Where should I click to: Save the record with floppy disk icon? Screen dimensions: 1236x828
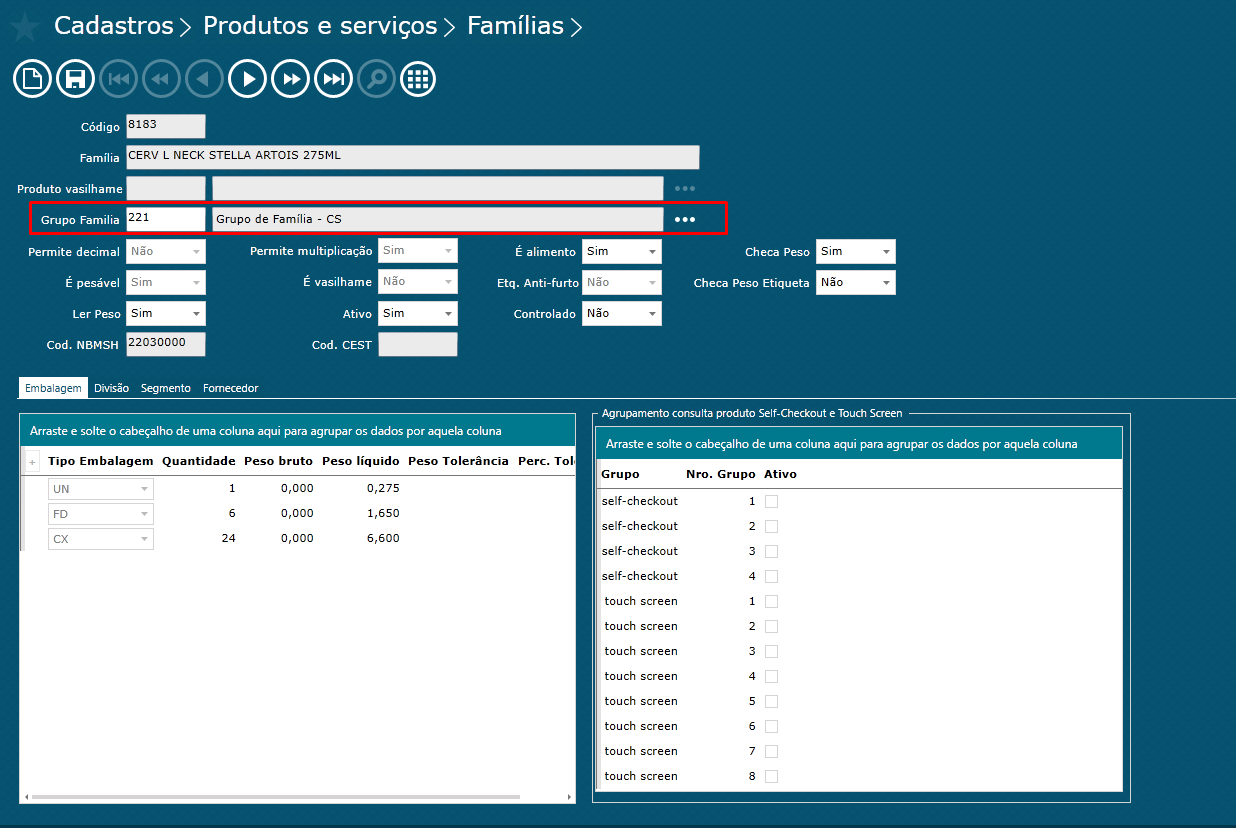click(75, 79)
